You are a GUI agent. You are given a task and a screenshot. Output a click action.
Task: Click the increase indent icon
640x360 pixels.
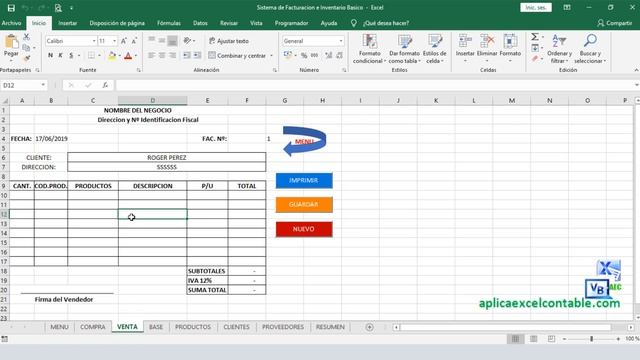(197, 56)
